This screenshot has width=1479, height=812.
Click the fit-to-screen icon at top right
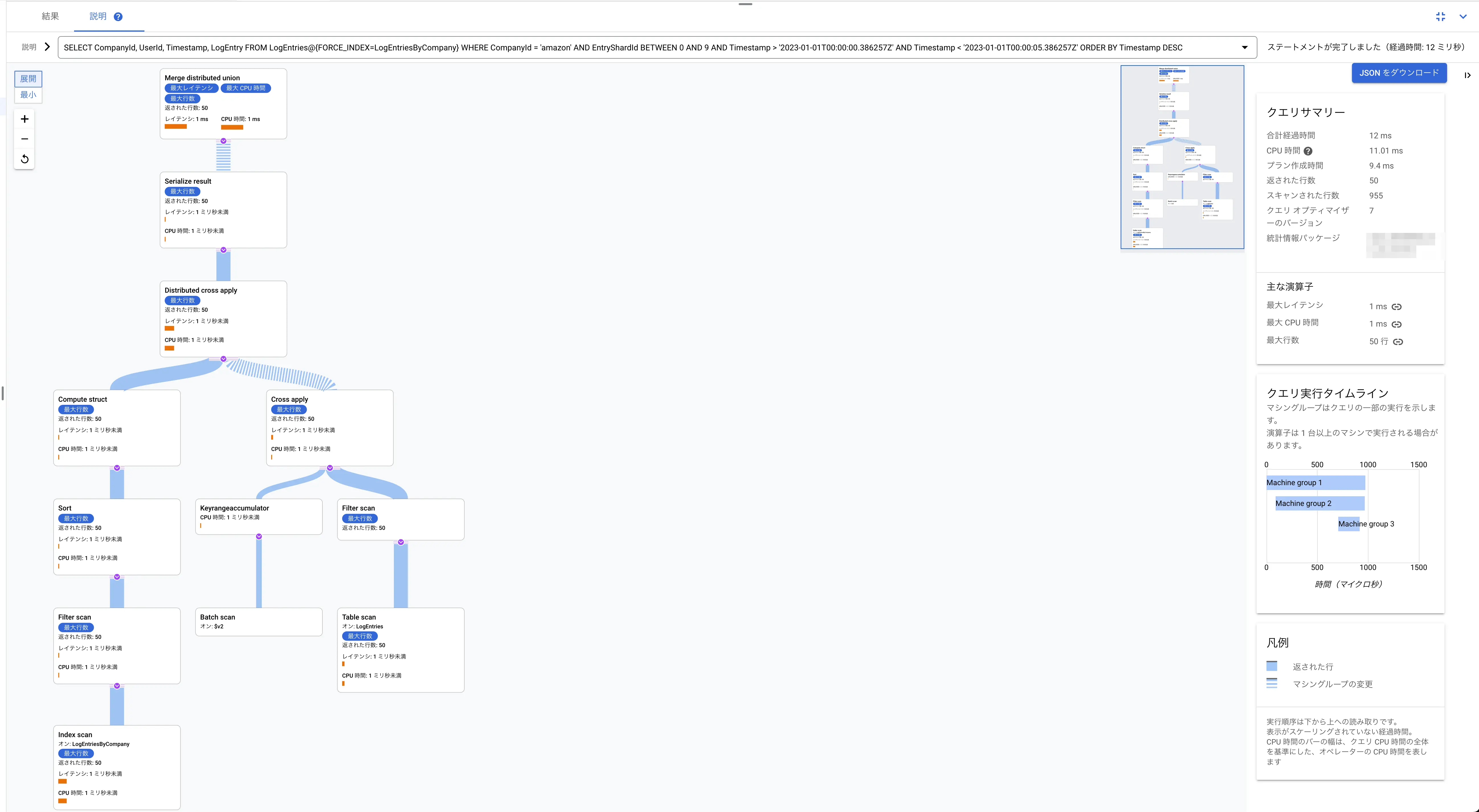click(1440, 17)
